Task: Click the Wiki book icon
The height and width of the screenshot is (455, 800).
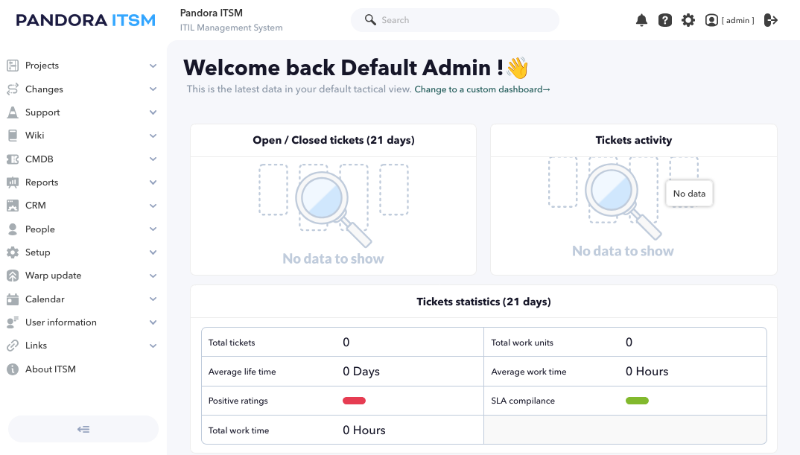Action: (13, 135)
